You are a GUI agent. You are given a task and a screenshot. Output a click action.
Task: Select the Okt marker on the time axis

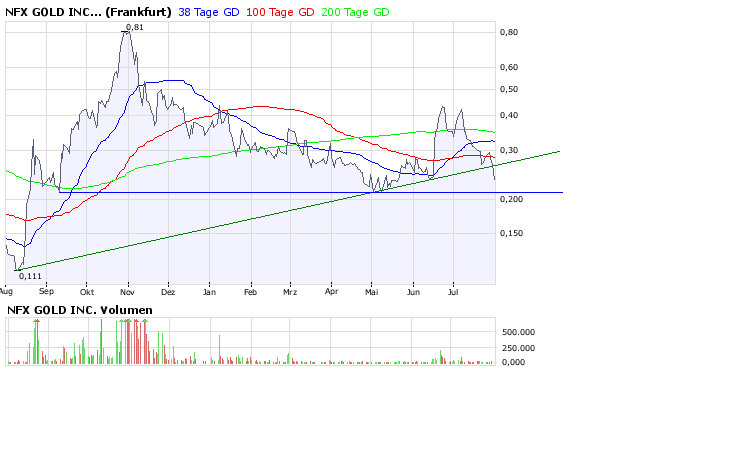click(87, 291)
